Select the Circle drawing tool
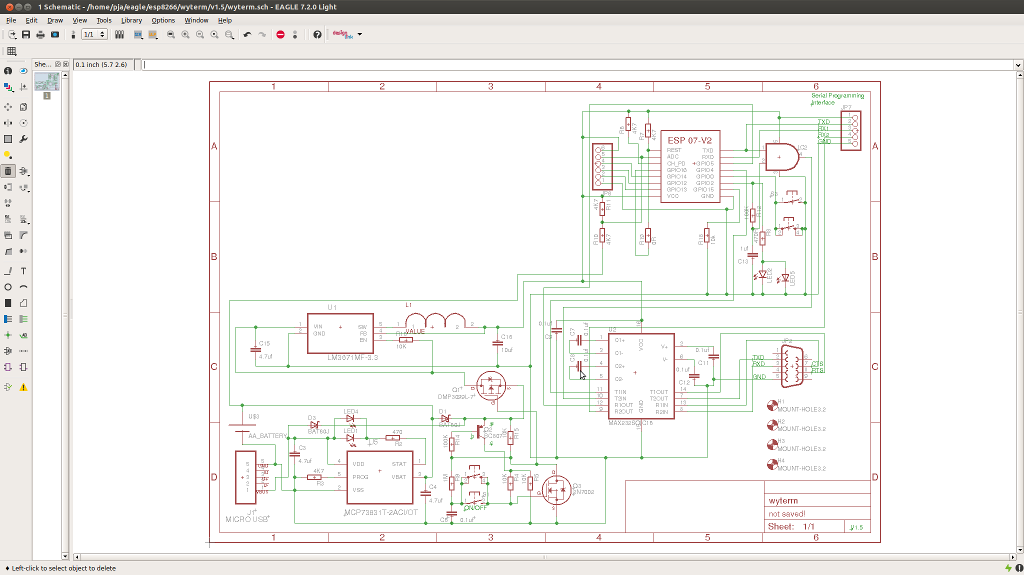The height and width of the screenshot is (575, 1024). click(8, 287)
